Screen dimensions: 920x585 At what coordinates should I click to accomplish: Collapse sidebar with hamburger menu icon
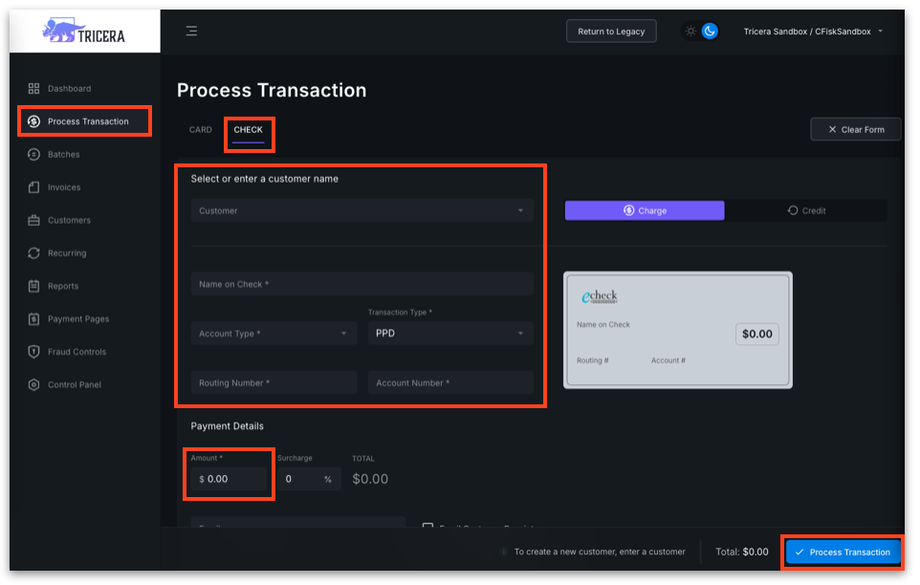pyautogui.click(x=191, y=31)
